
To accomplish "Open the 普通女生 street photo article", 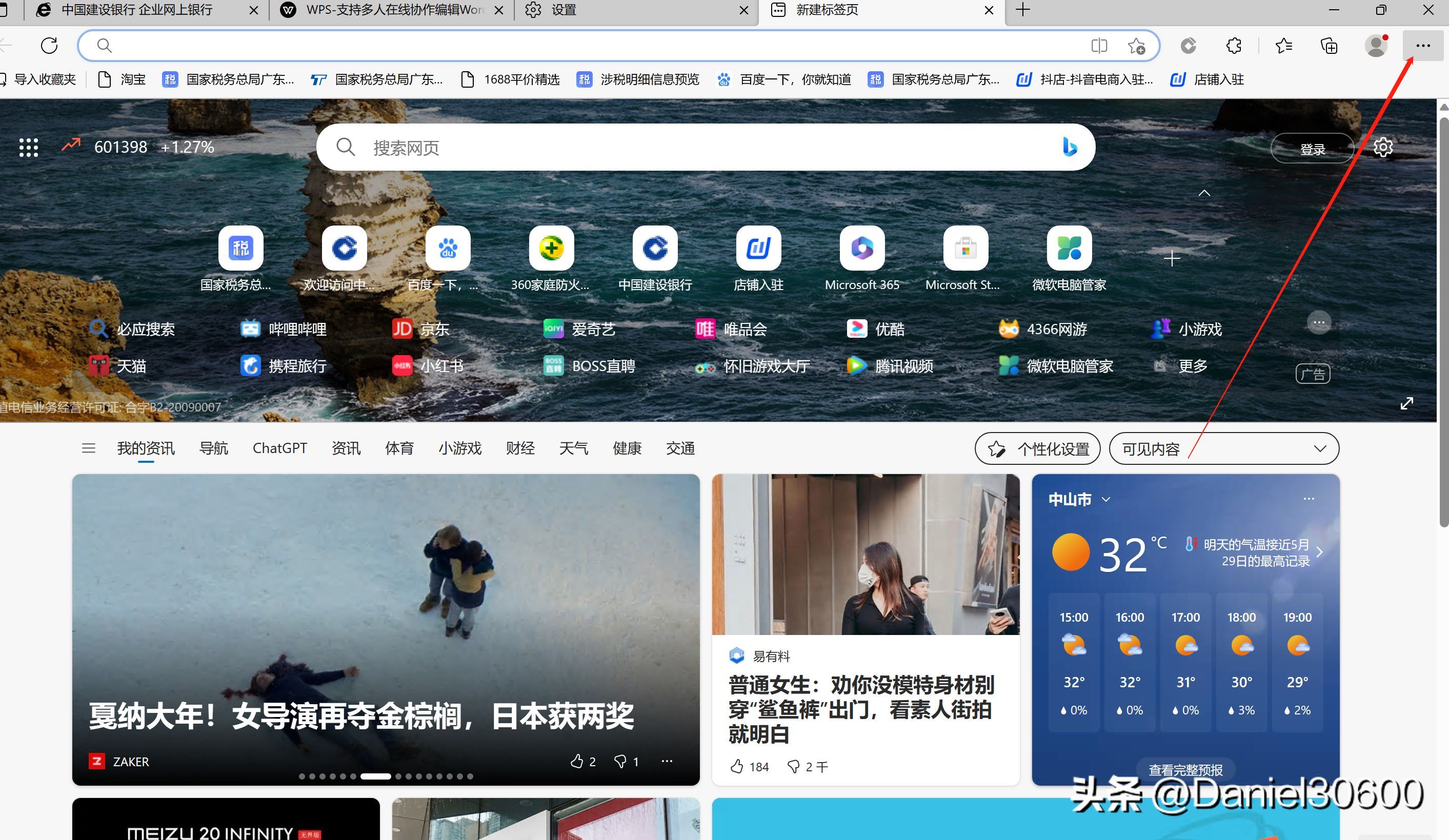I will point(866,555).
